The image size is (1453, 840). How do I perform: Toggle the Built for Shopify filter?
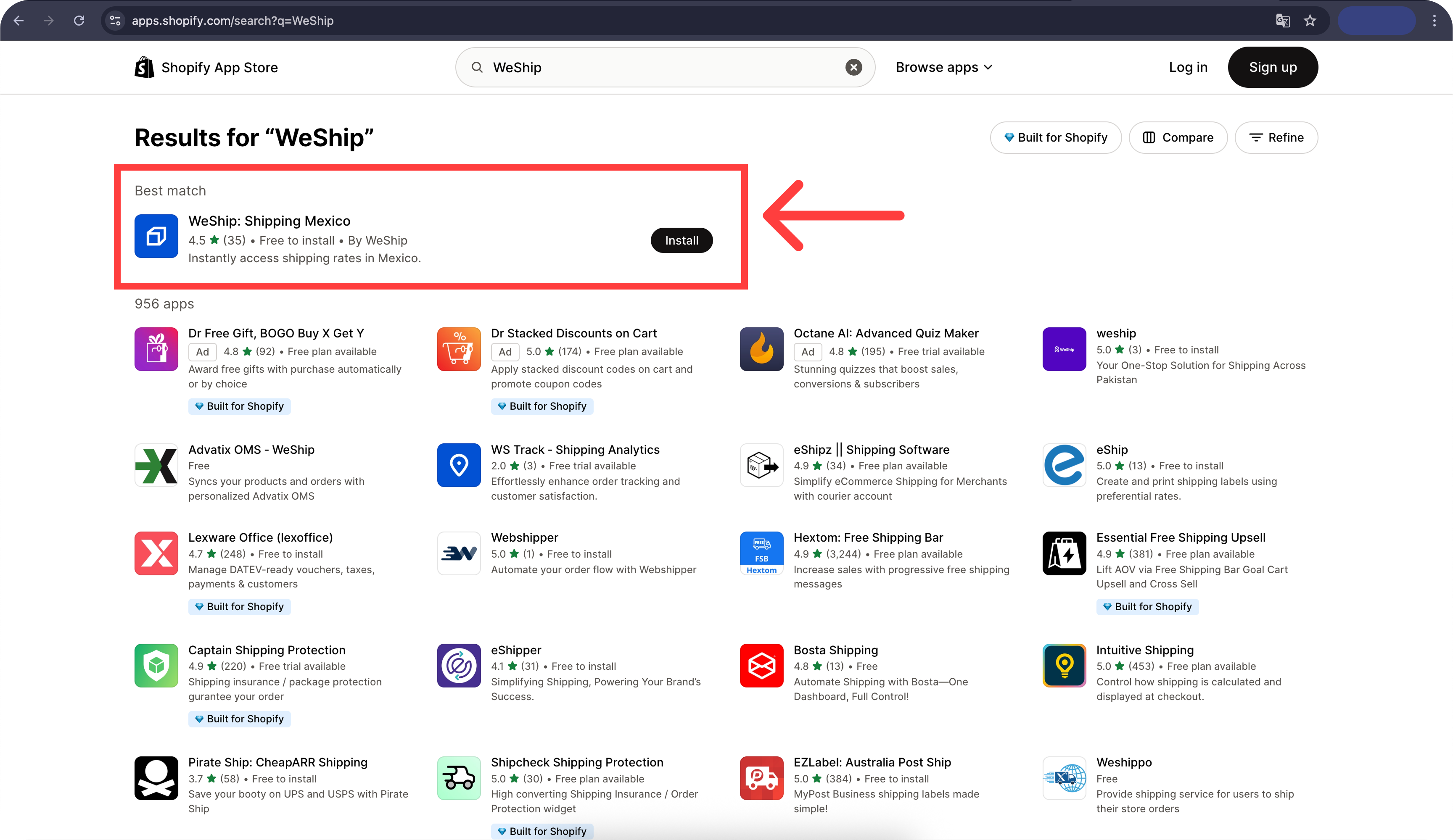pos(1055,138)
